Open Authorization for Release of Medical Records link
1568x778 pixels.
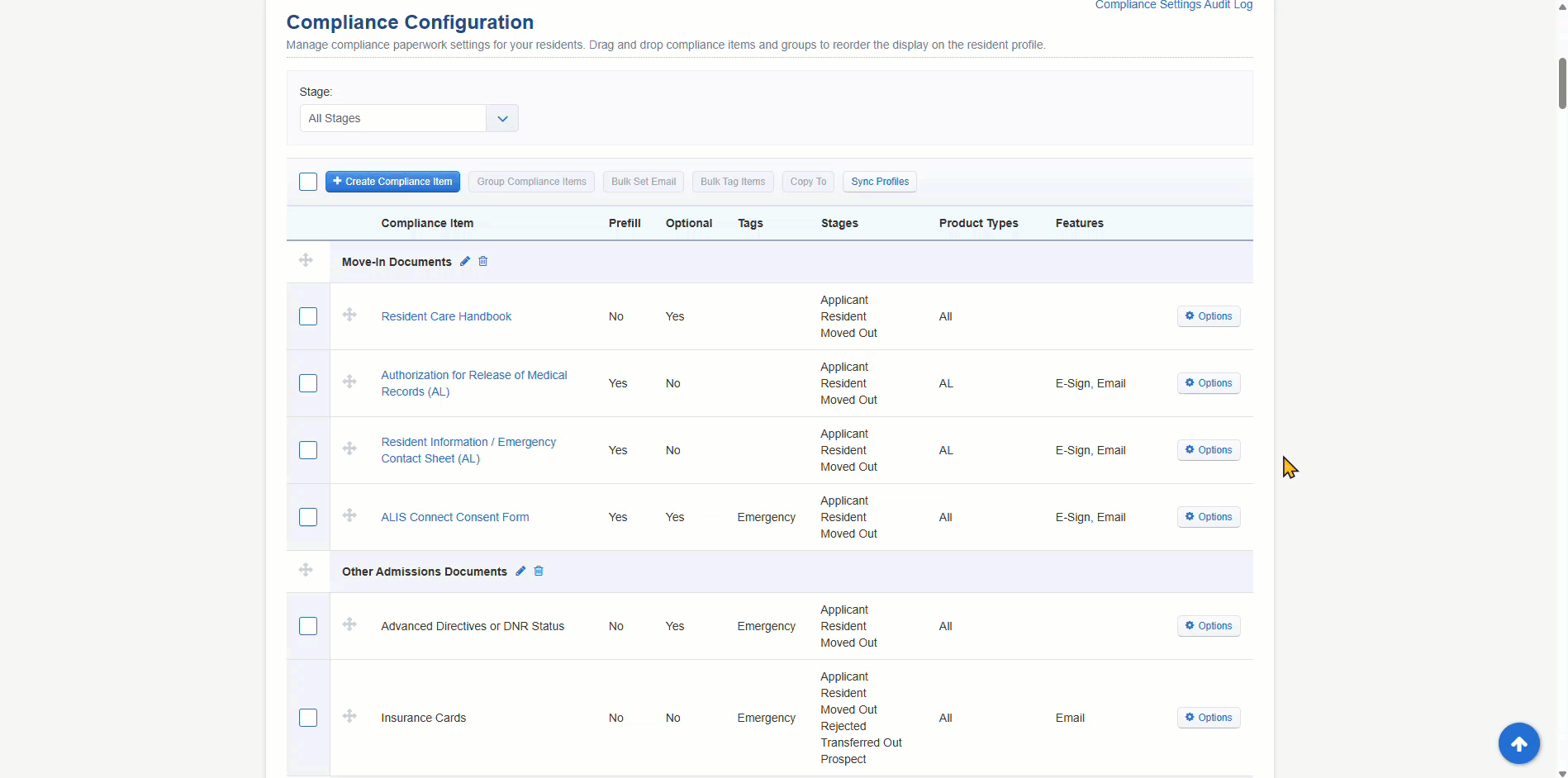click(x=474, y=383)
